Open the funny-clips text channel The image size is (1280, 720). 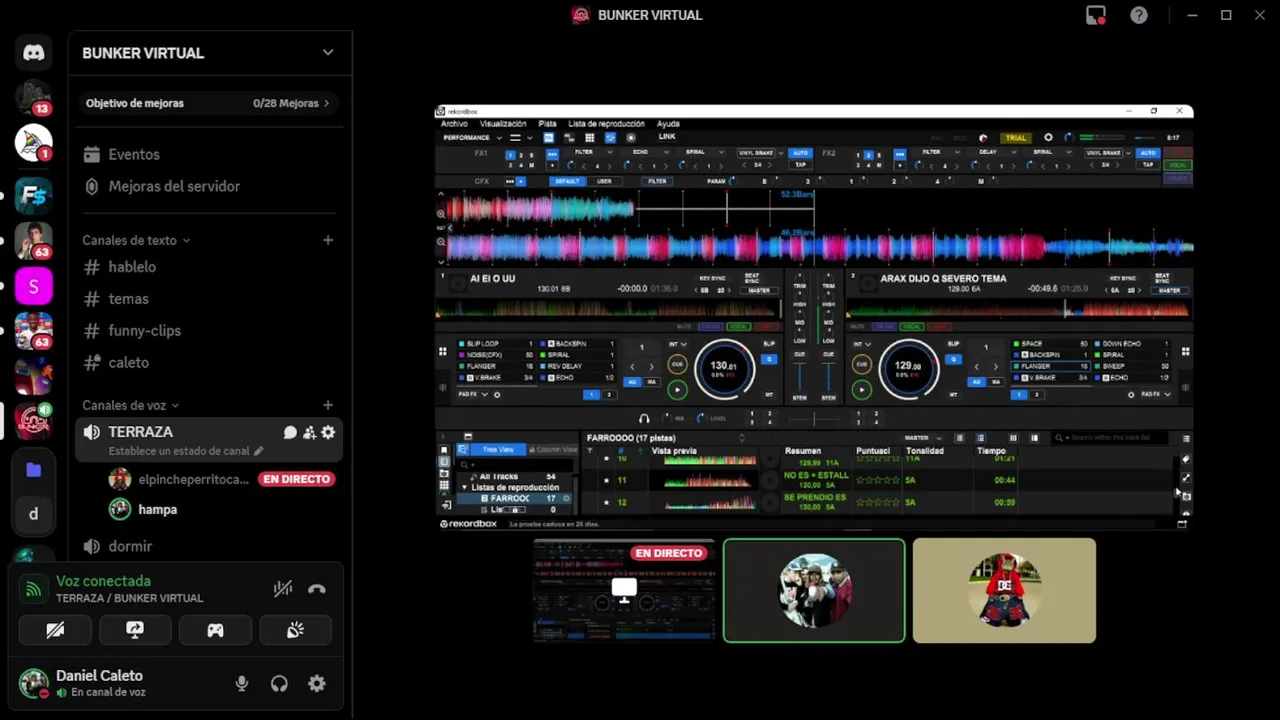coord(144,330)
